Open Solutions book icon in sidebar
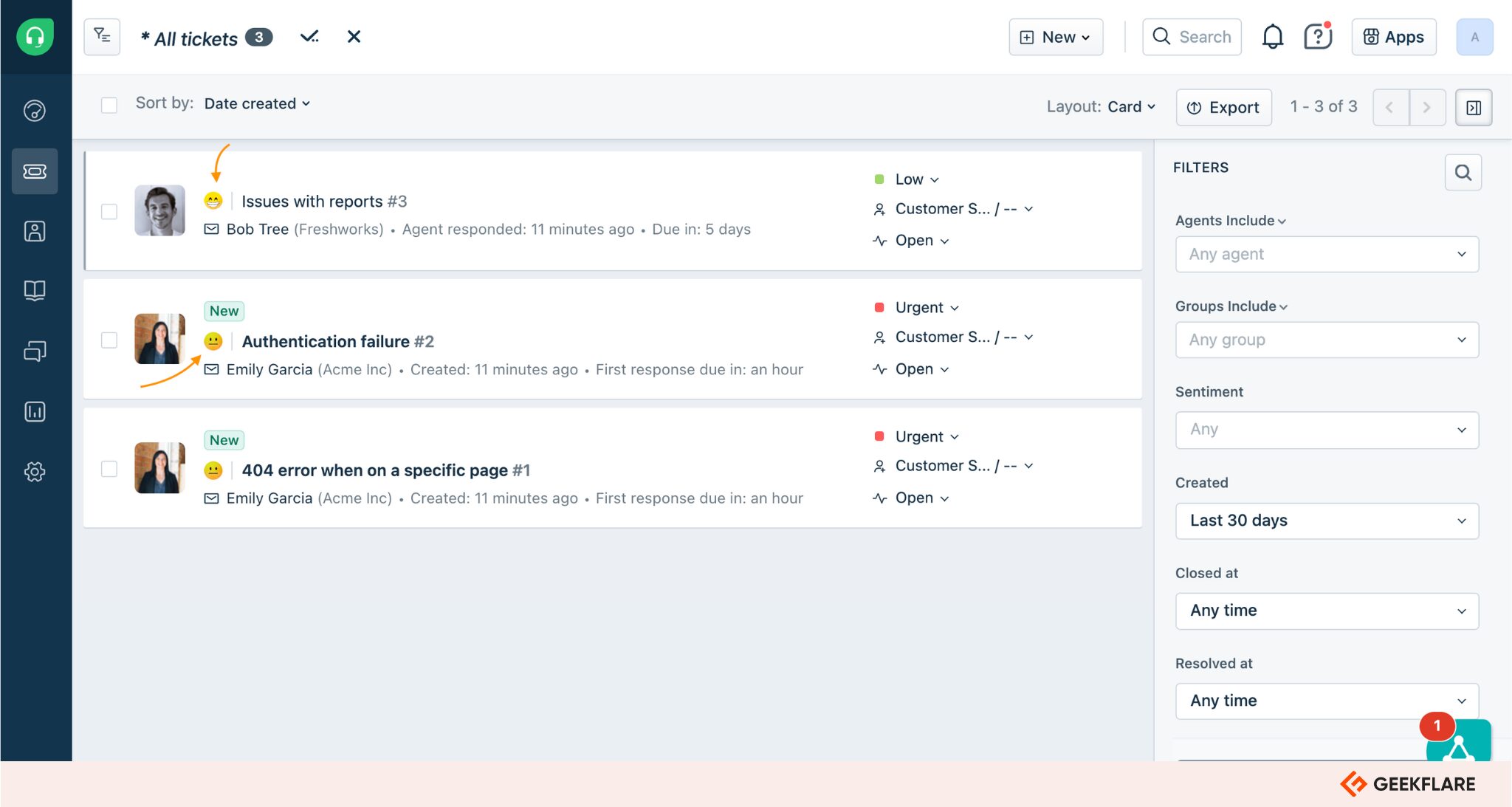Image resolution: width=1512 pixels, height=807 pixels. 35,290
